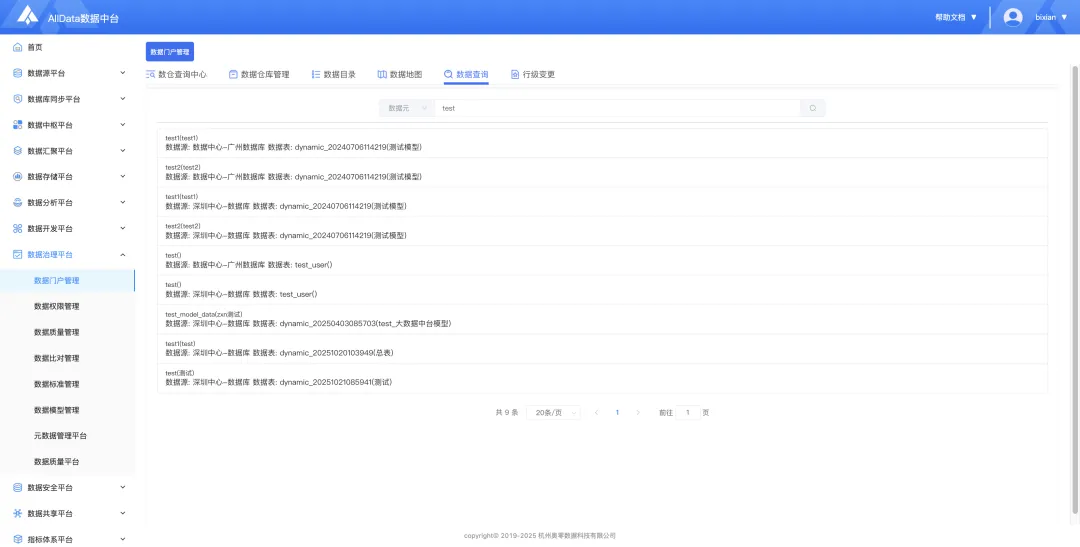The image size is (1080, 547).
Task: Expand the 数据存储平台 chevron
Action: 123,176
